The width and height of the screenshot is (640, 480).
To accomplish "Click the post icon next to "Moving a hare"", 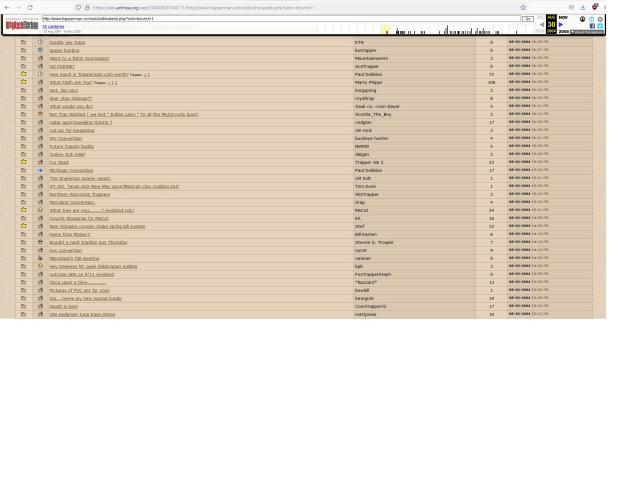I will coord(40,306).
